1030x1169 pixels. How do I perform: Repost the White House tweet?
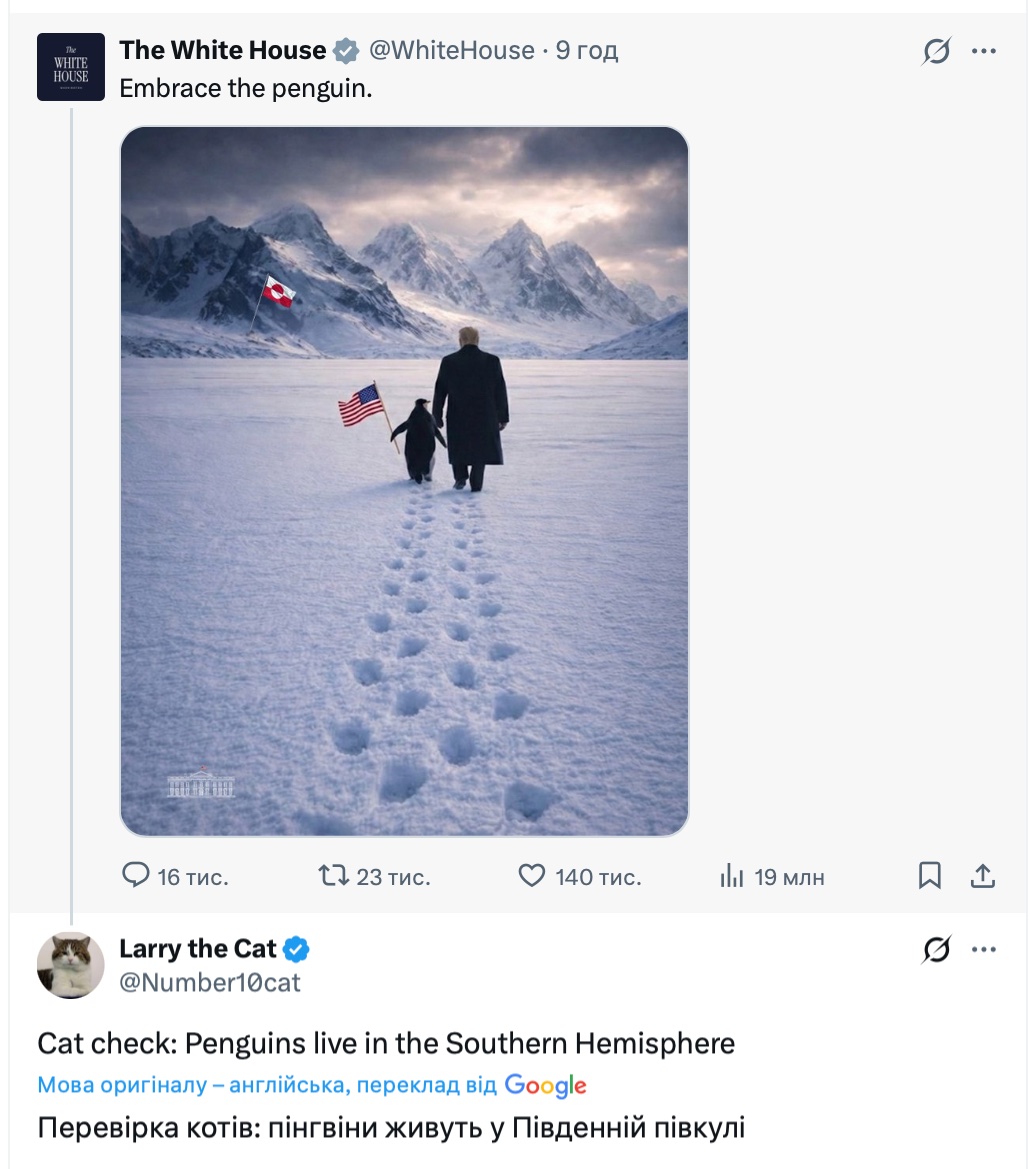[333, 877]
